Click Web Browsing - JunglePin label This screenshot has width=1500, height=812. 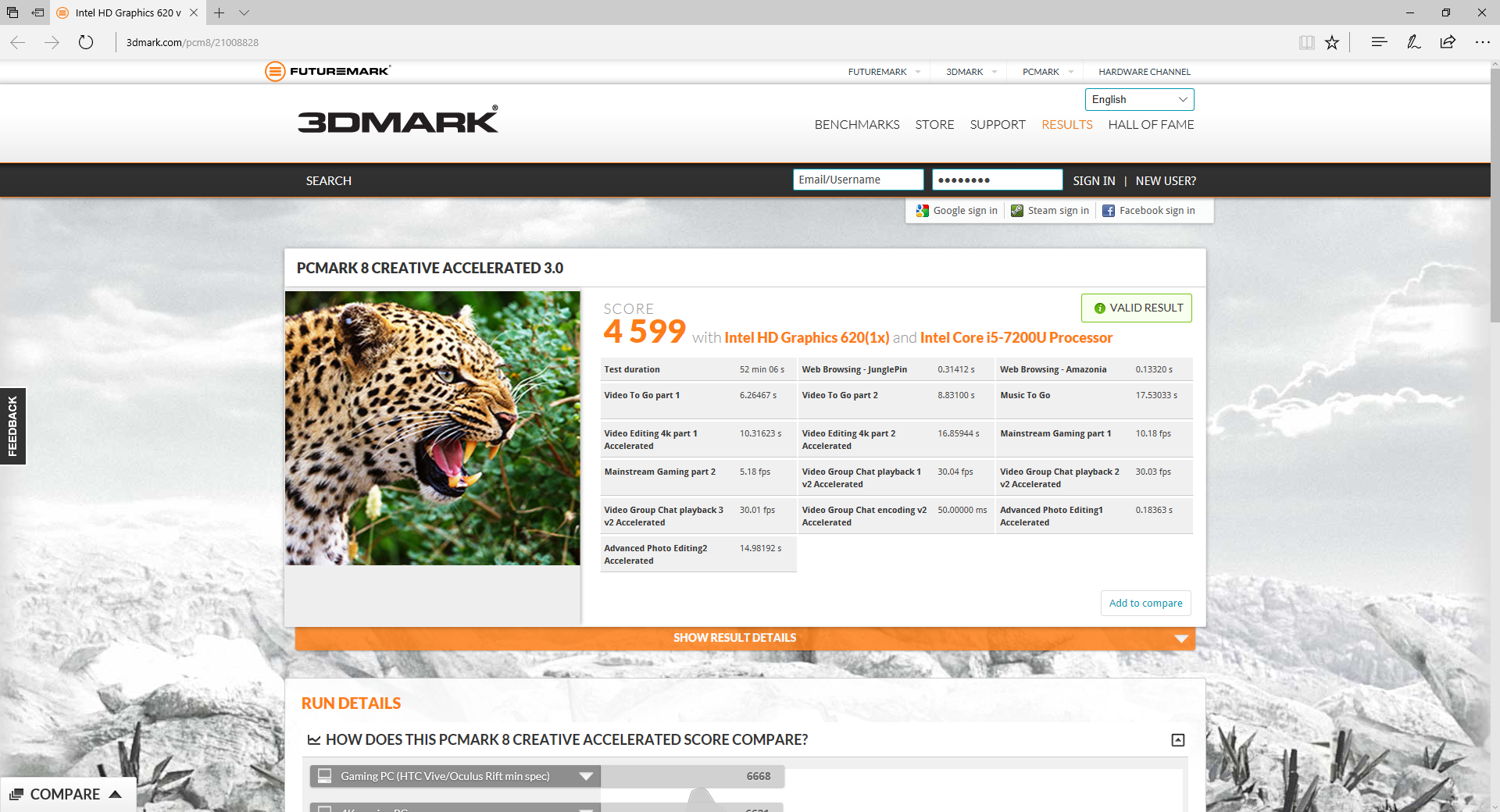(854, 369)
